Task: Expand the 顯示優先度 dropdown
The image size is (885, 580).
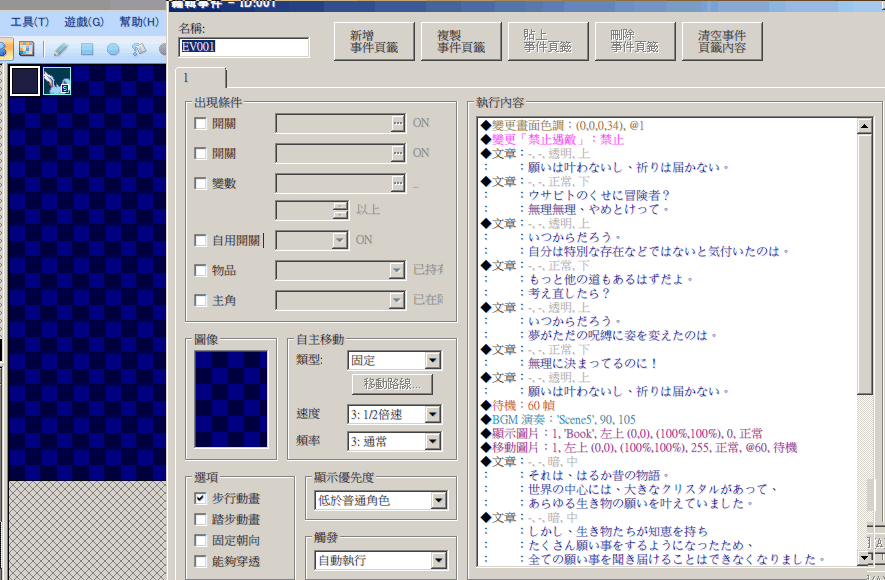Action: [x=381, y=500]
